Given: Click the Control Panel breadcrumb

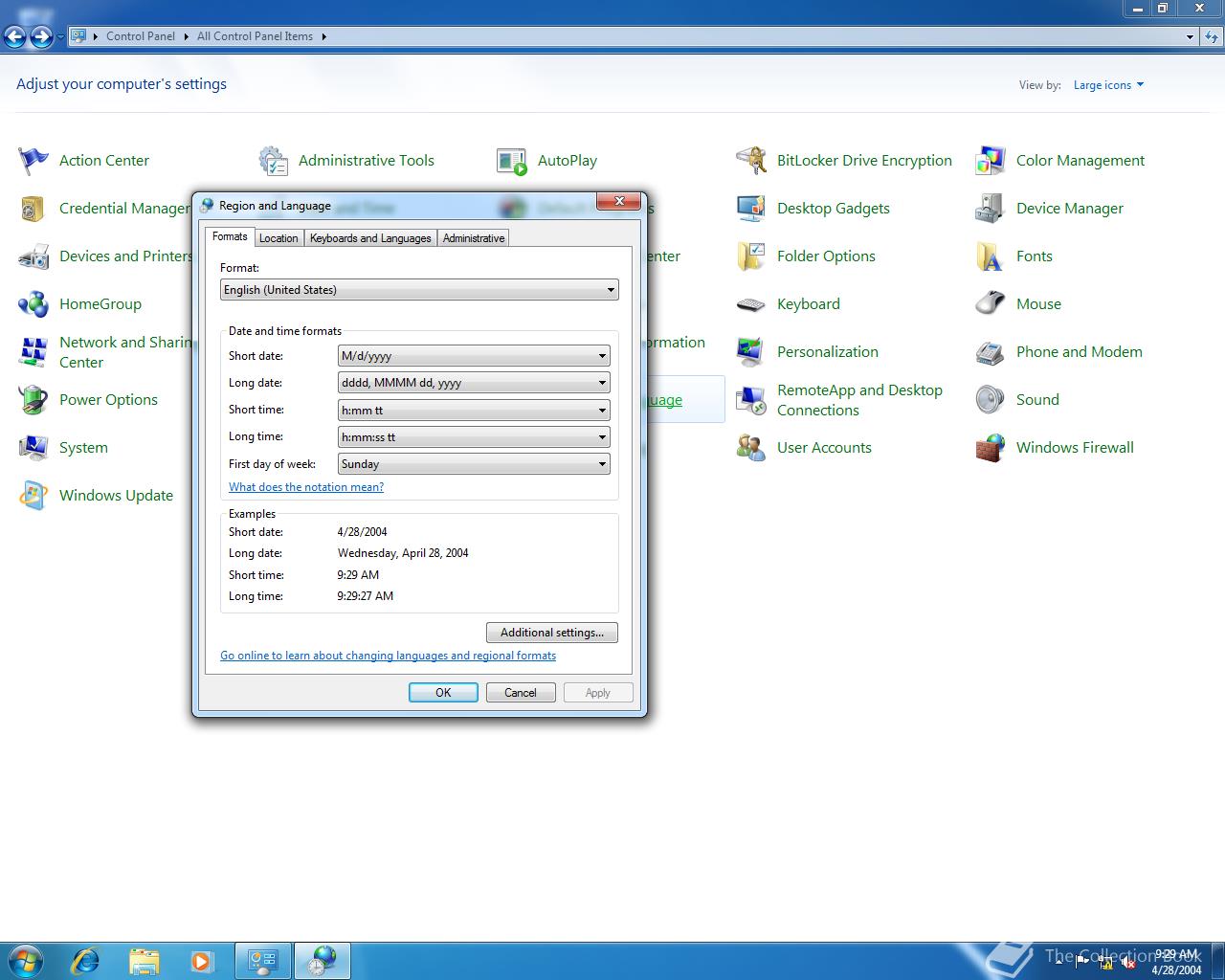Looking at the screenshot, I should coord(141,36).
